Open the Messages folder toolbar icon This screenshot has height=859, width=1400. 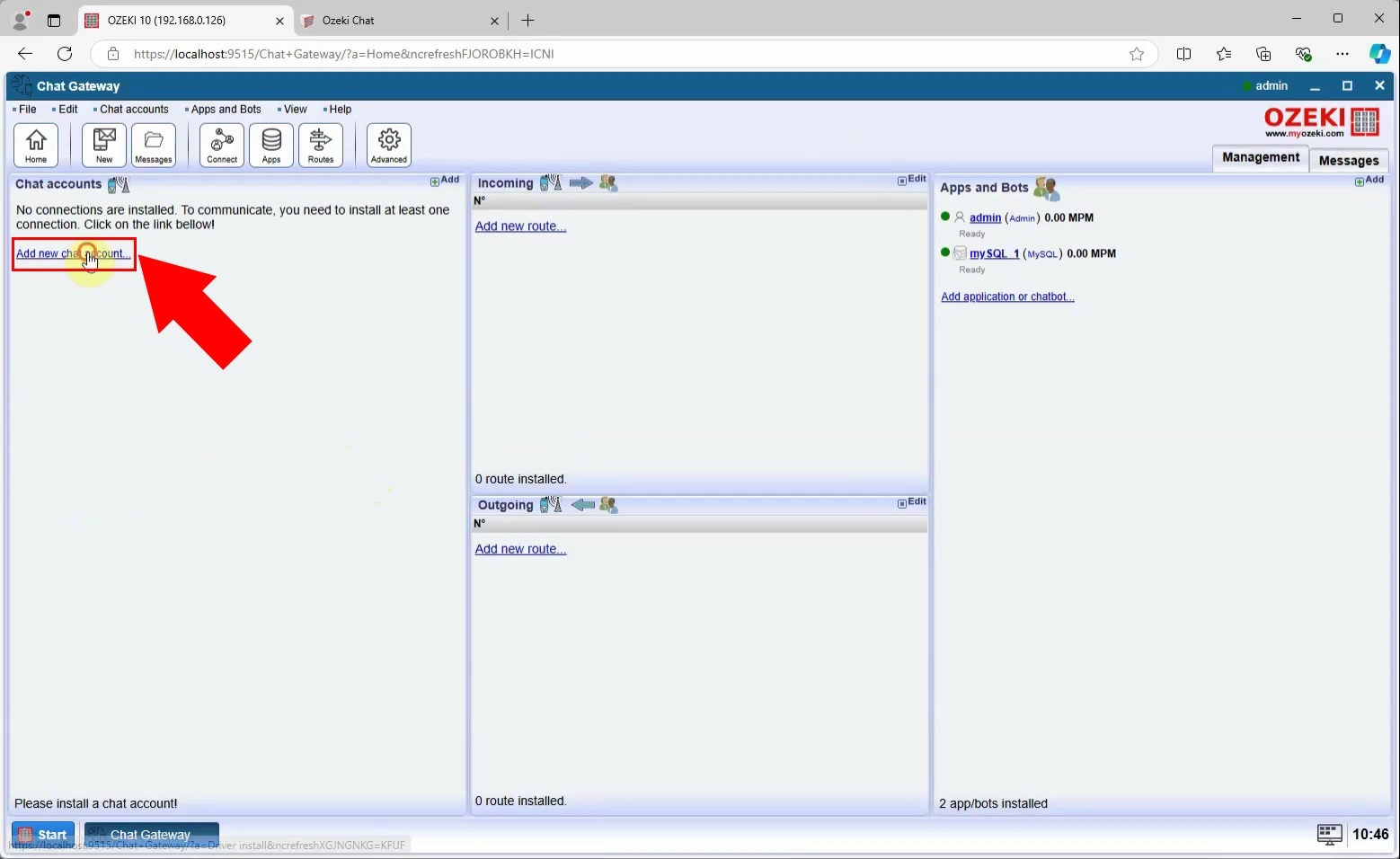(x=154, y=145)
